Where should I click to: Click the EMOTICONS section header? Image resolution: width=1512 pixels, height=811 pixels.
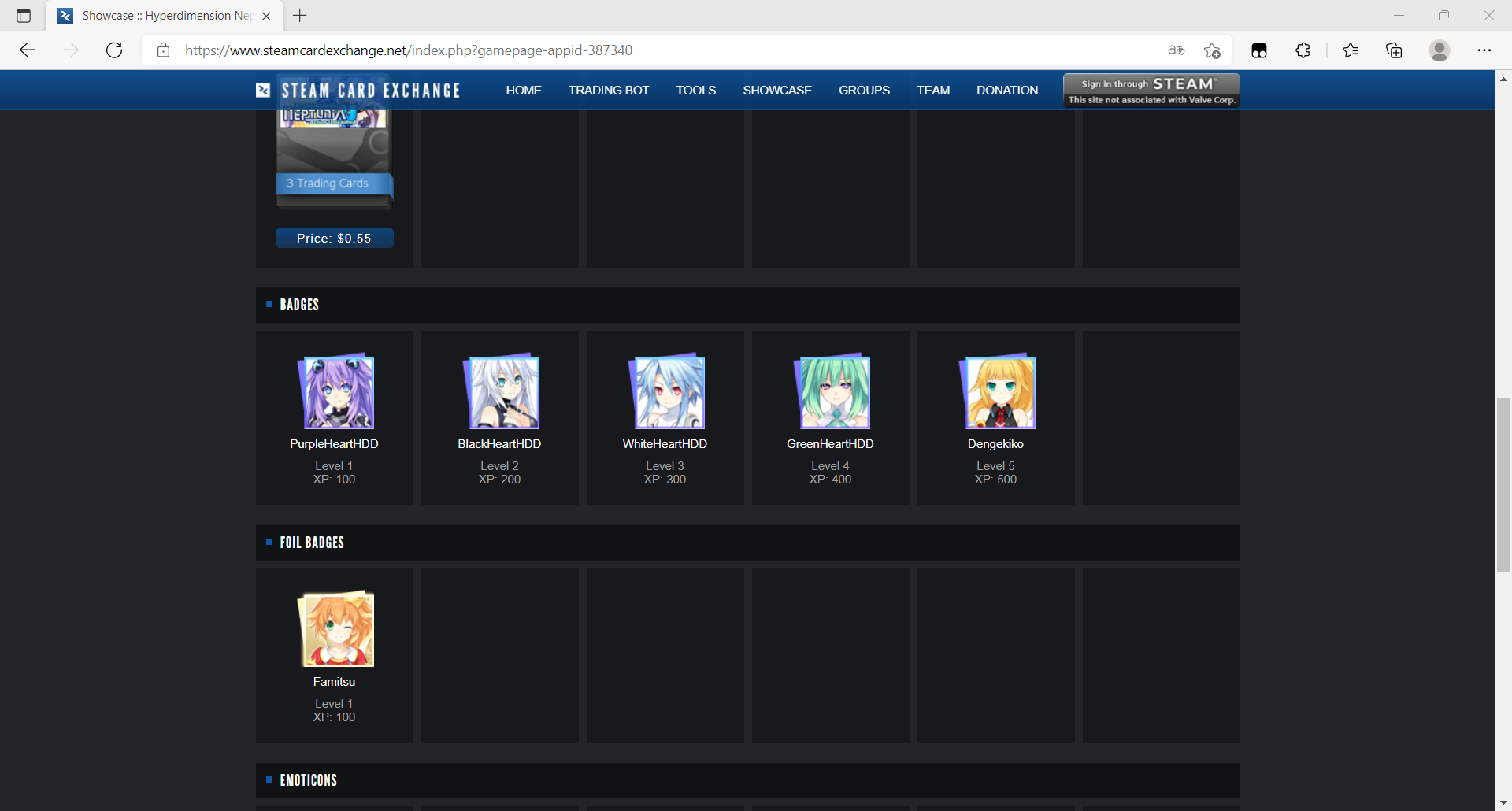pos(748,780)
